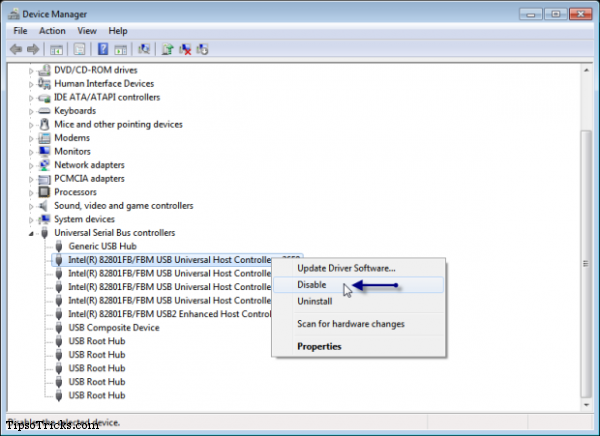Collapse Universal Serial Bus controllers node
The width and height of the screenshot is (600, 436).
coord(31,234)
